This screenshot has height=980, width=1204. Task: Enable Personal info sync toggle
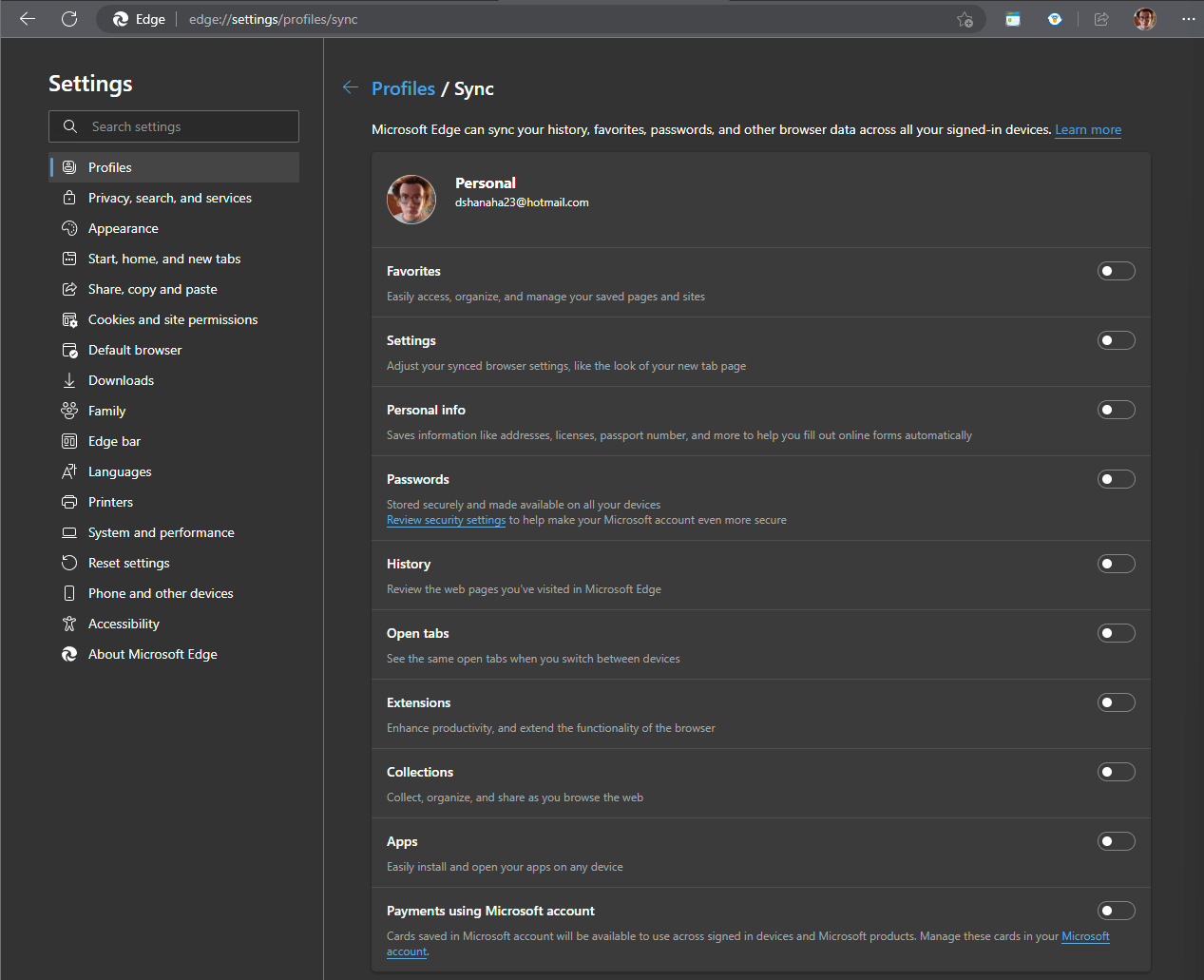(x=1117, y=410)
